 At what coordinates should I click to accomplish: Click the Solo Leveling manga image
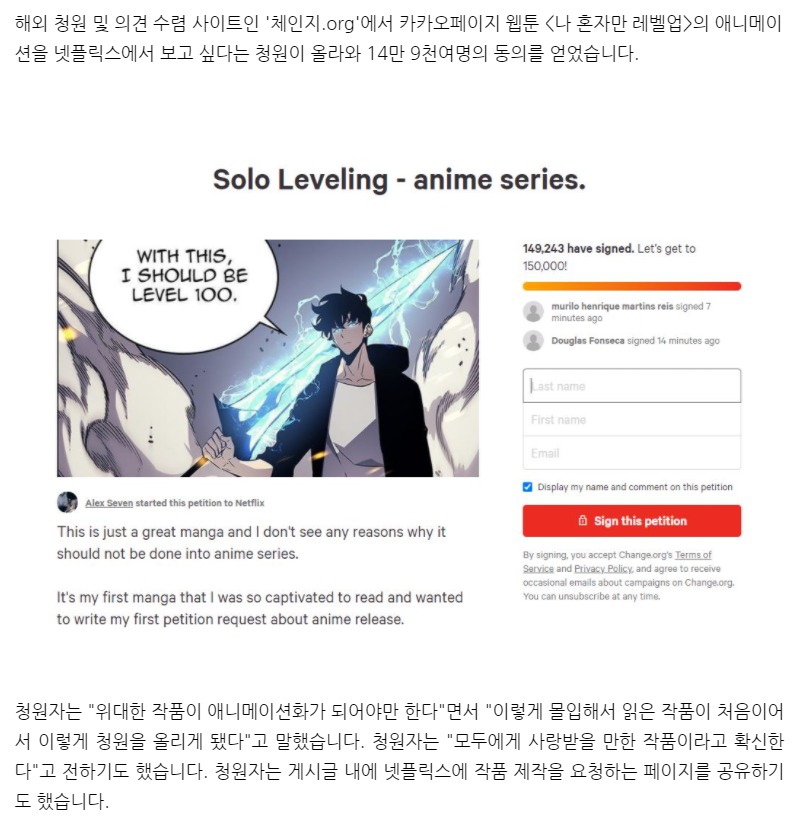(268, 358)
